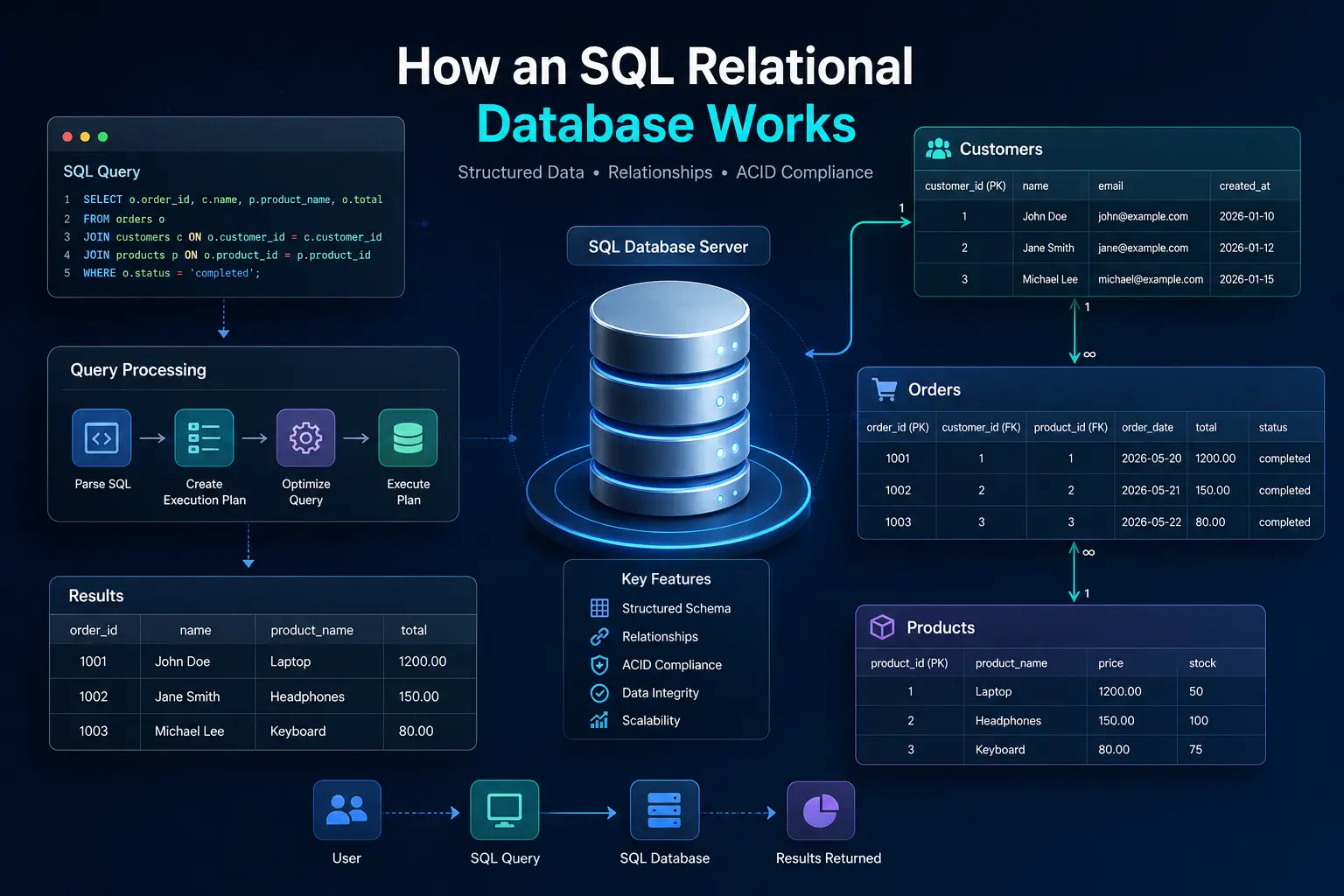The width and height of the screenshot is (1344, 896).
Task: Click the Key Features heading
Action: pyautogui.click(x=666, y=579)
